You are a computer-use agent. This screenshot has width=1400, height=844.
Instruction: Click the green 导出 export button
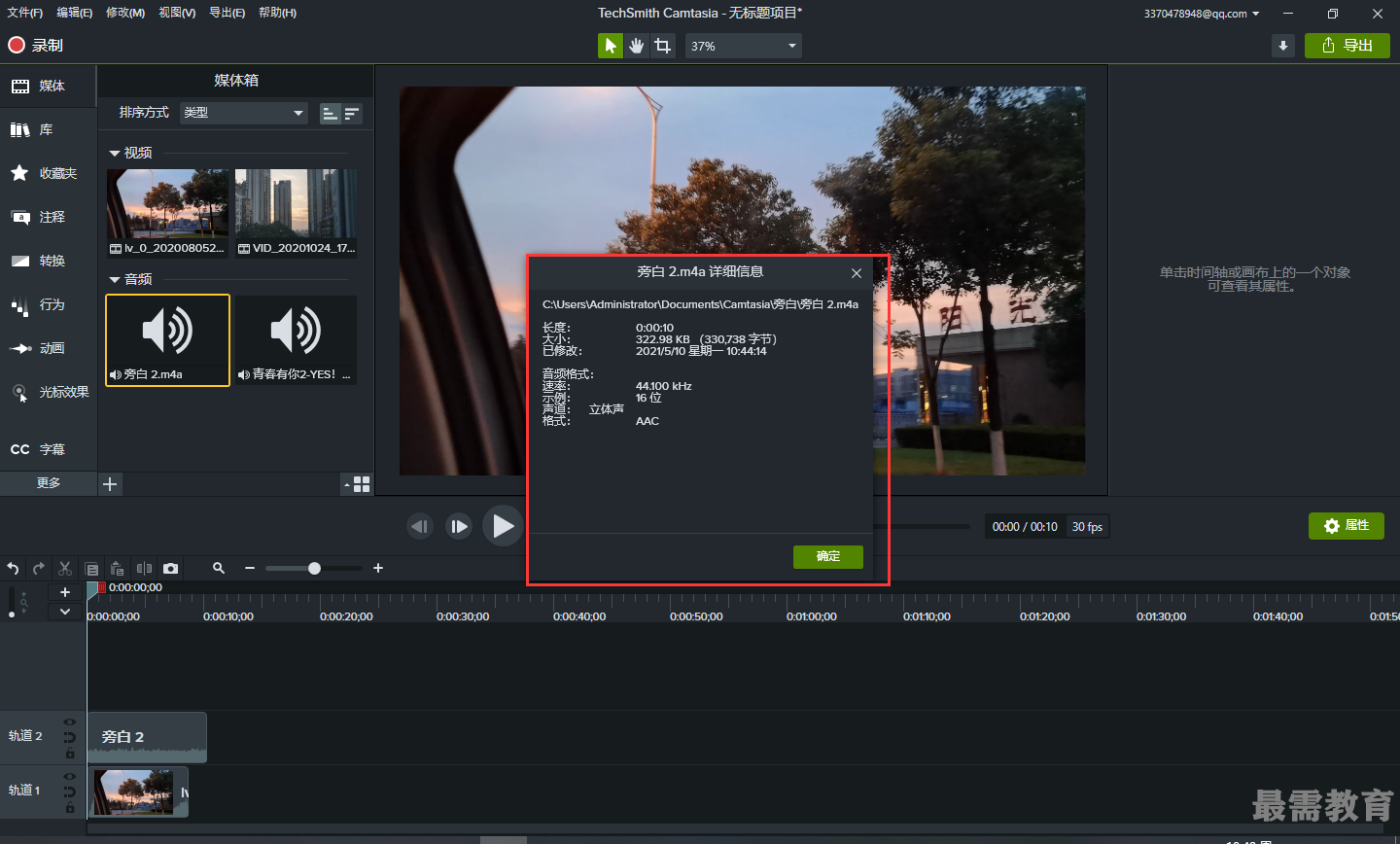click(x=1347, y=46)
